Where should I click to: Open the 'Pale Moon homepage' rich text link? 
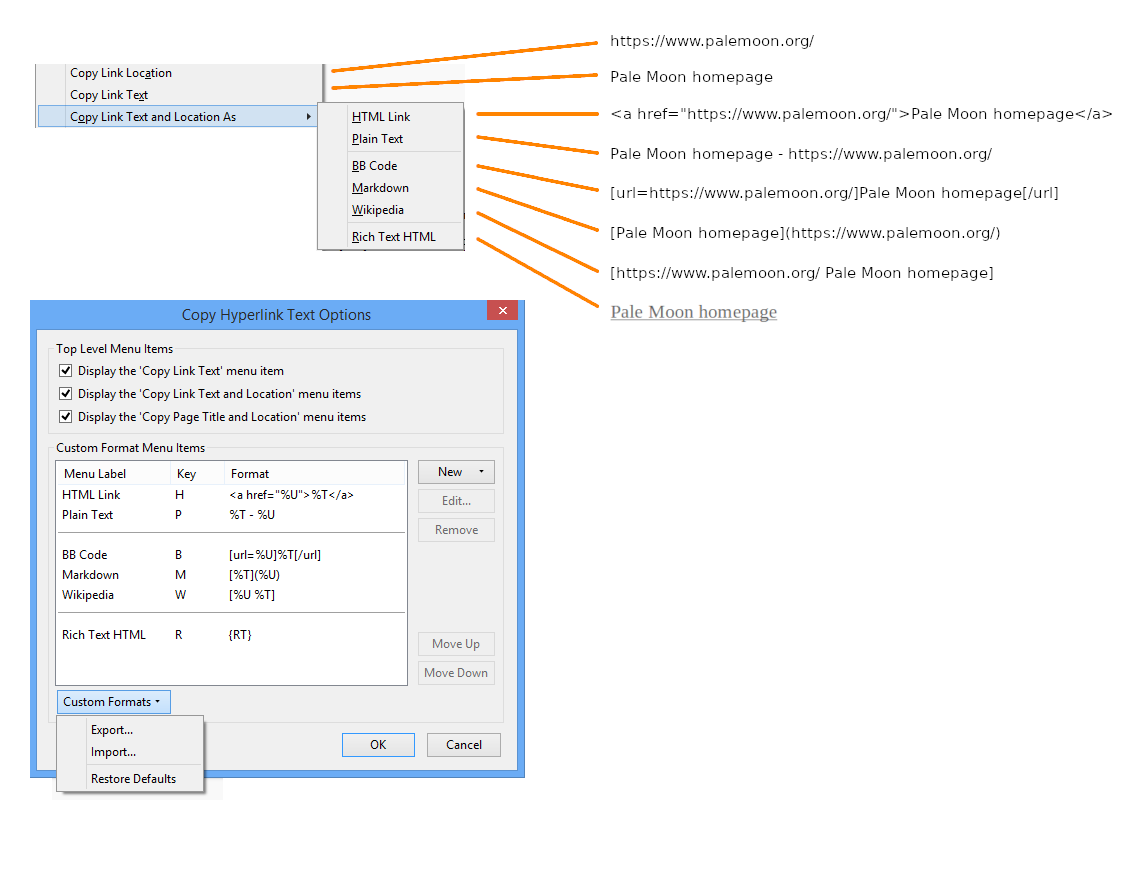[x=693, y=312]
